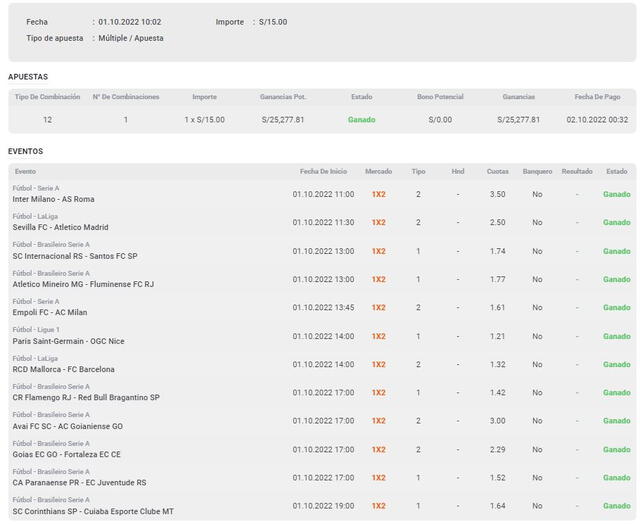Image resolution: width=640 pixels, height=524 pixels.
Task: Click the Fecha De Pago column header
Action: click(597, 97)
